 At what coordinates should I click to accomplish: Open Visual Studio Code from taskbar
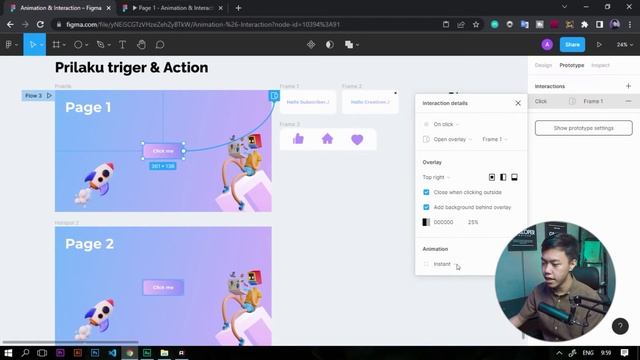point(112,353)
